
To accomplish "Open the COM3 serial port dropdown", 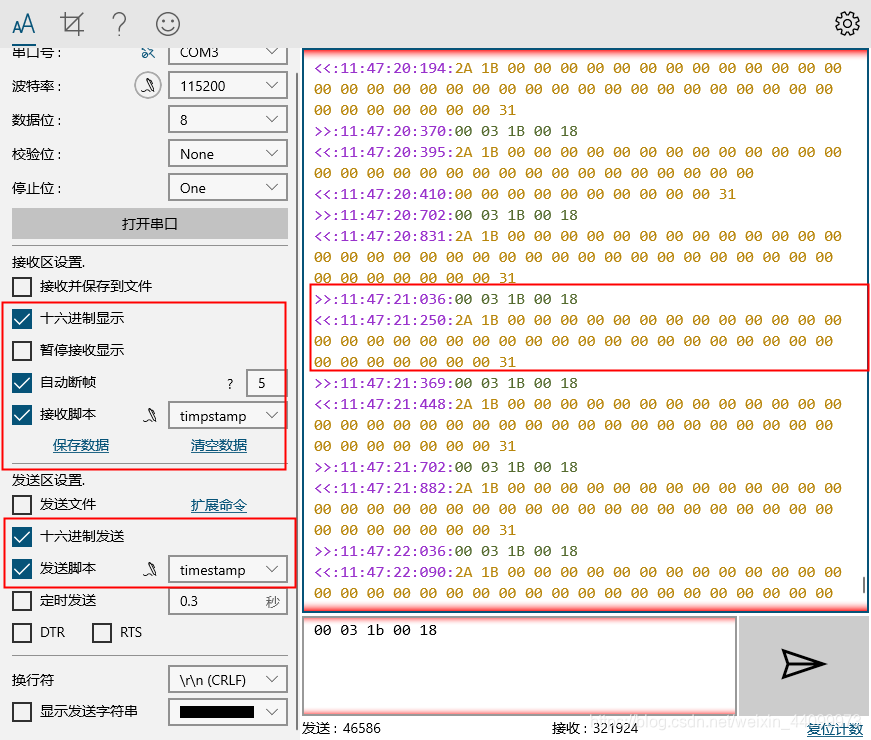I will [x=228, y=54].
